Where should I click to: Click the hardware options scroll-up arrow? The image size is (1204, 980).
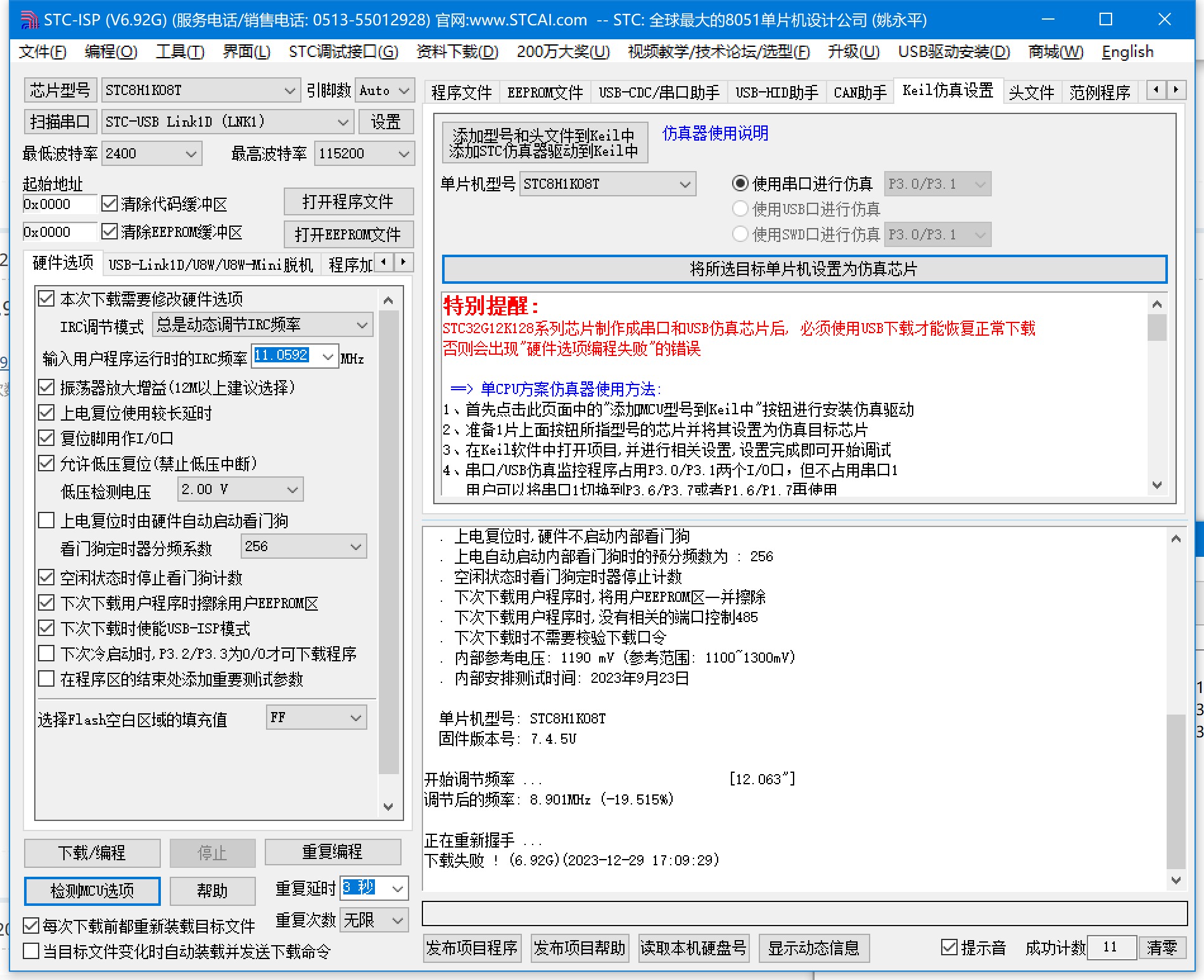pyautogui.click(x=389, y=300)
